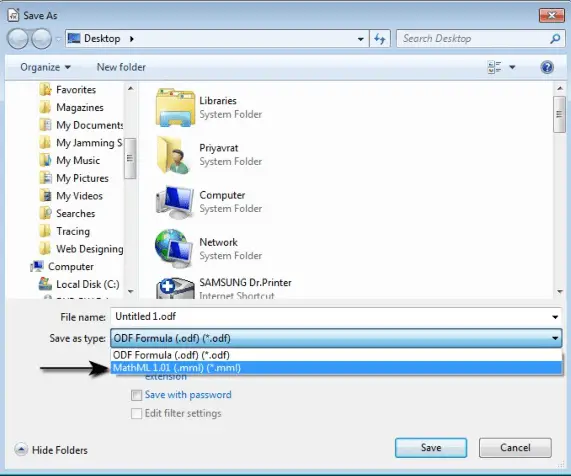571x476 pixels.
Task: Click the change view icon
Action: coord(494,67)
